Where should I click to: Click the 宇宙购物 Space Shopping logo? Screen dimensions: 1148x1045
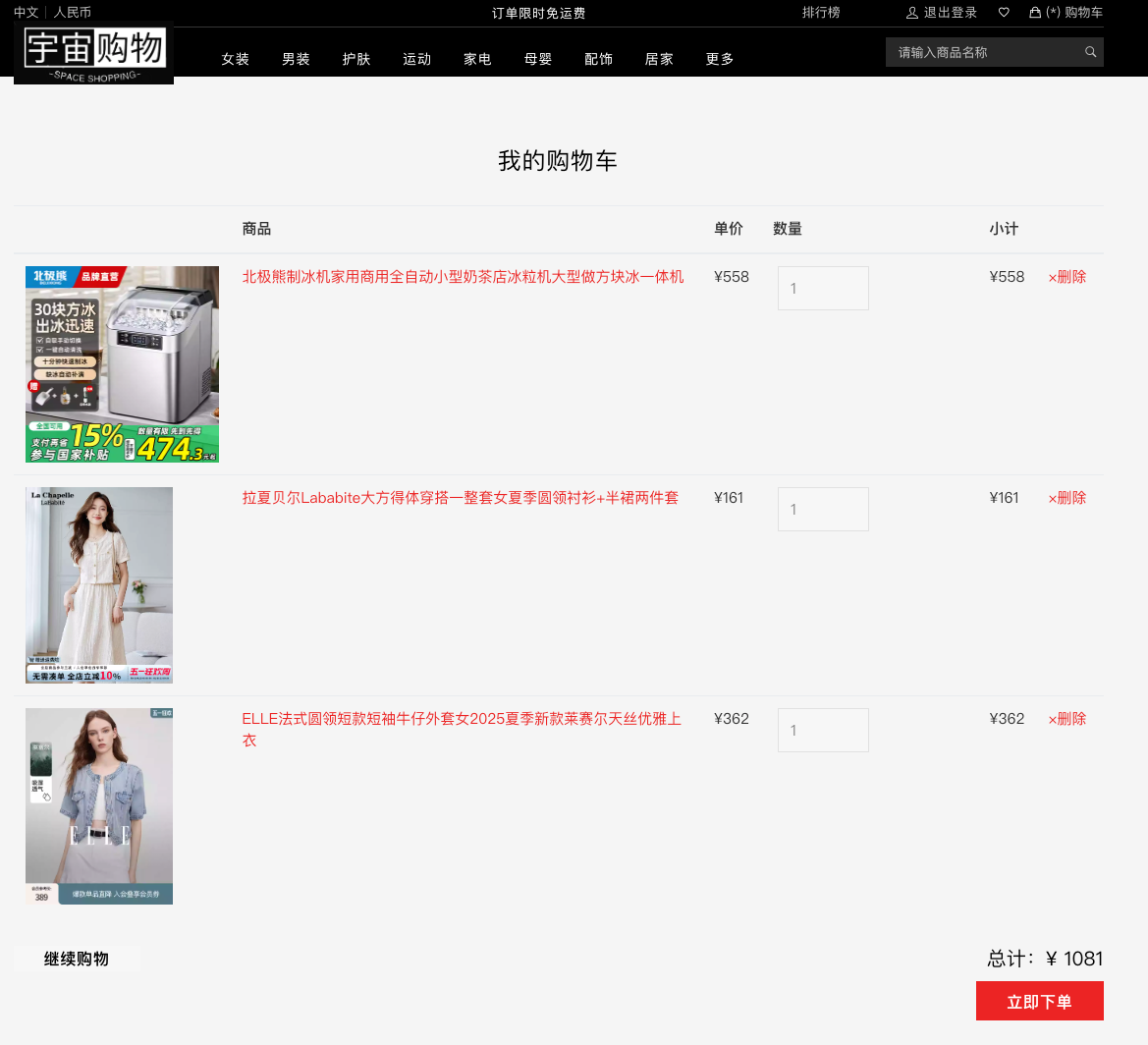pyautogui.click(x=94, y=53)
